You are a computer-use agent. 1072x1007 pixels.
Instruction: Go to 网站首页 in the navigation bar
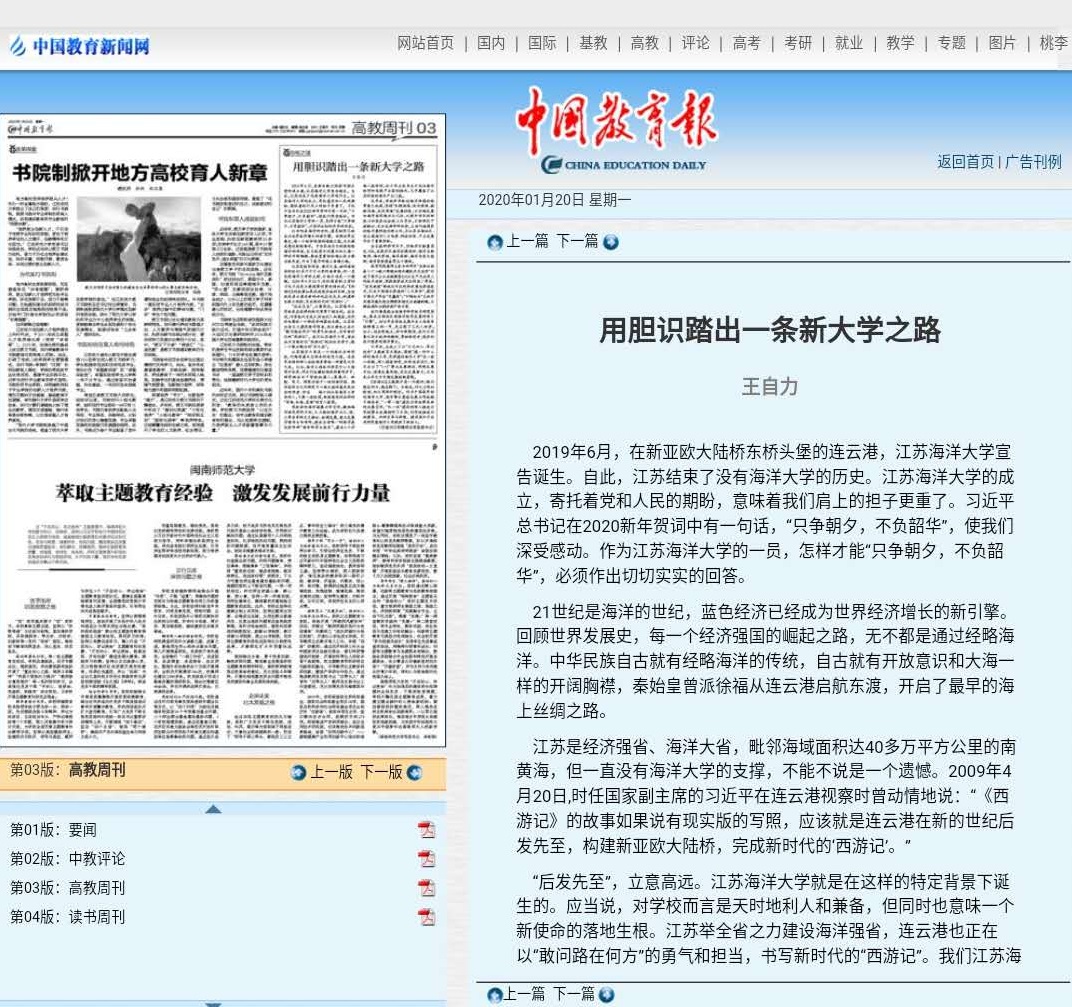click(425, 43)
